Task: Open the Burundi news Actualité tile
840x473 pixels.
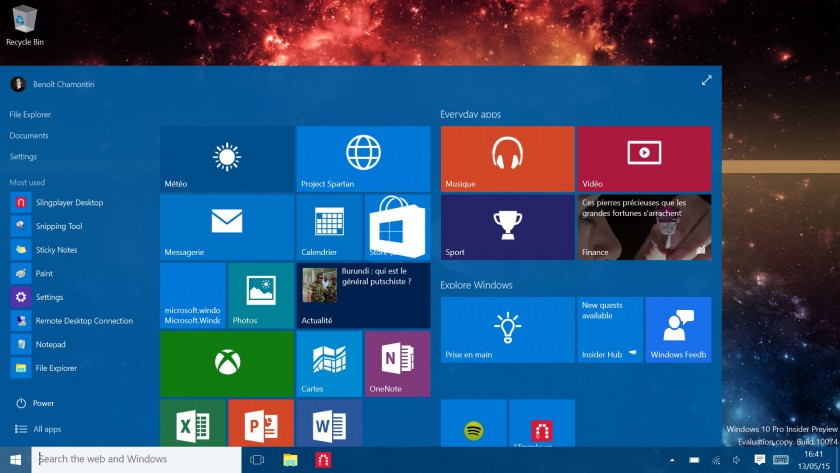Action: [363, 295]
